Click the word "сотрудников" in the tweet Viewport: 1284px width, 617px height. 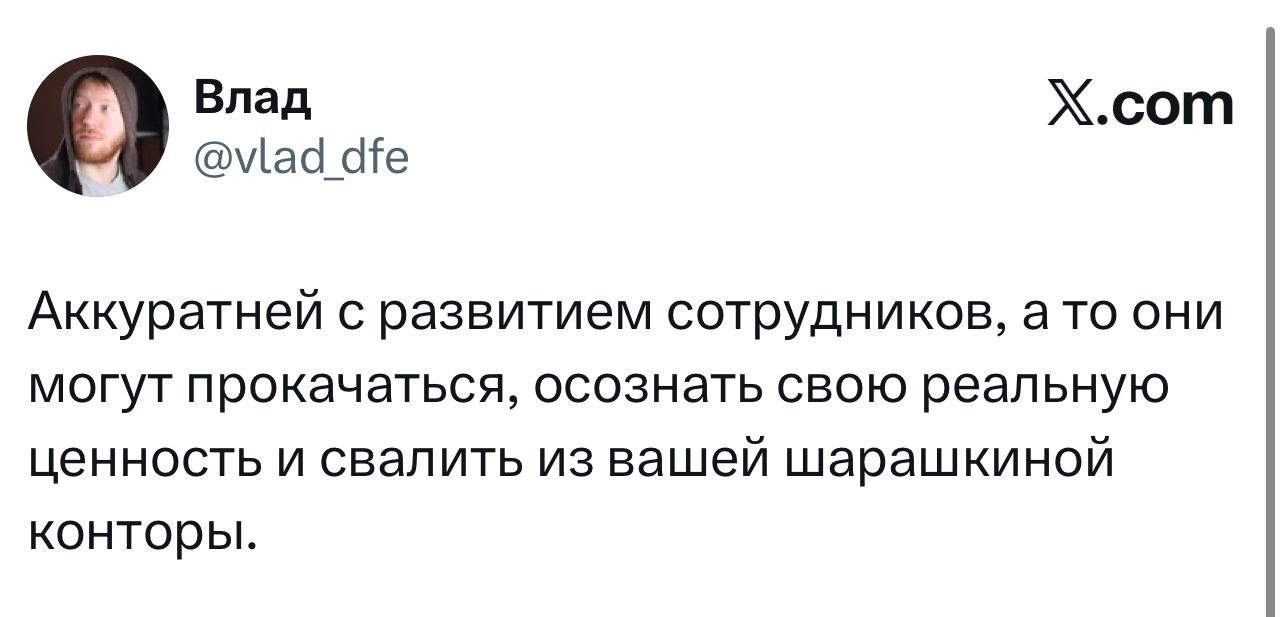pyautogui.click(x=836, y=313)
